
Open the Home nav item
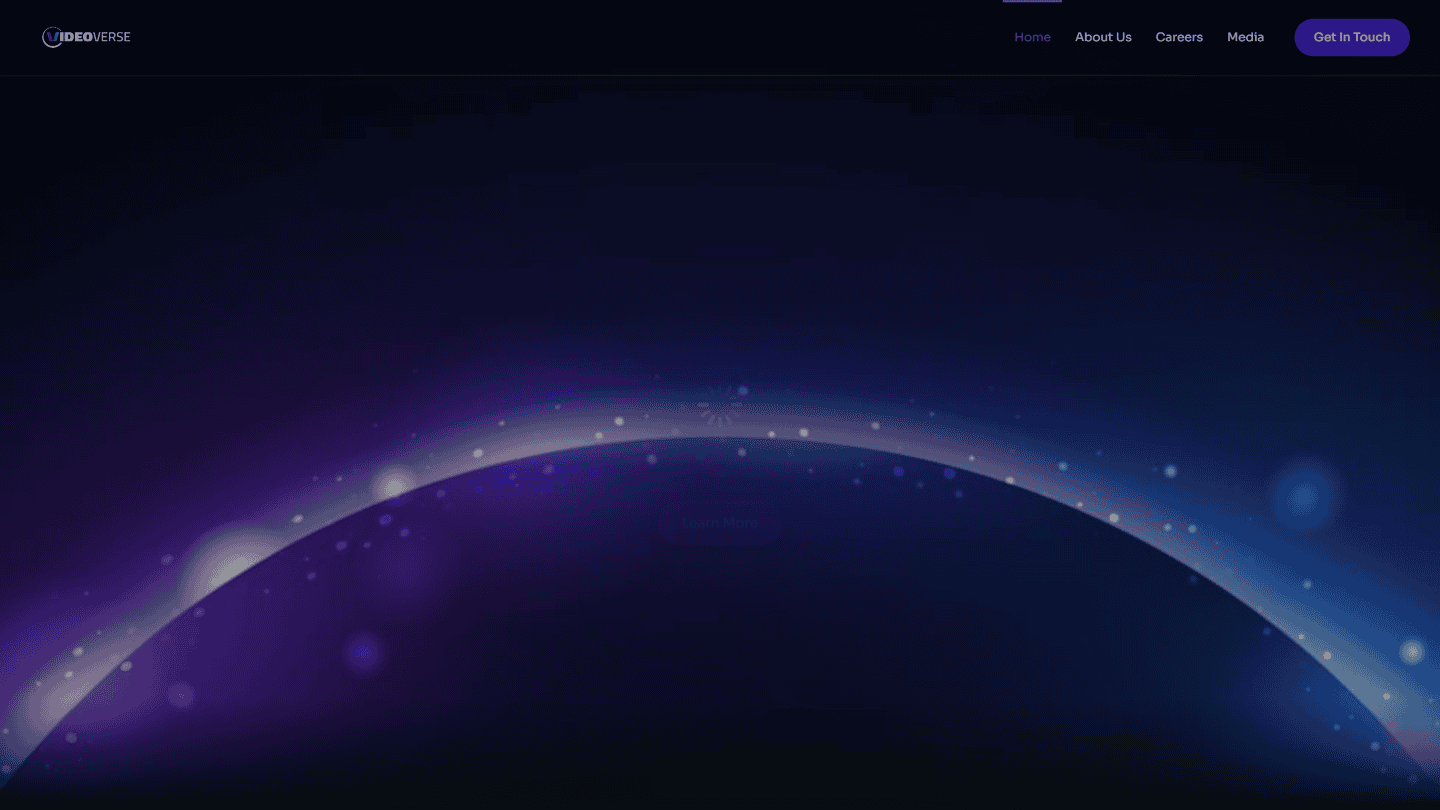(x=1032, y=37)
